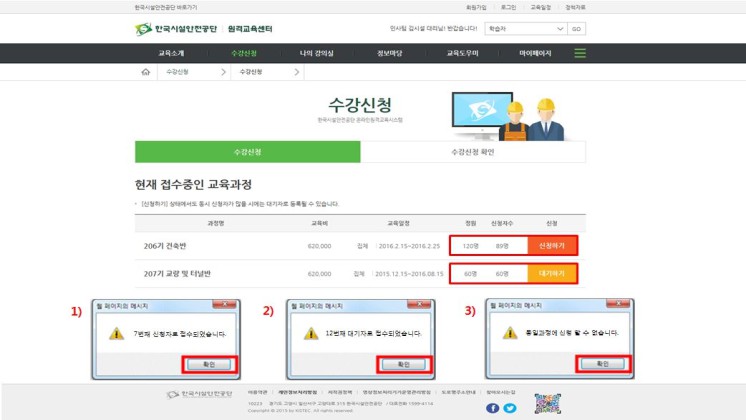Image resolution: width=746 pixels, height=420 pixels.
Task: Click the 89명 applicant count
Action: click(502, 246)
